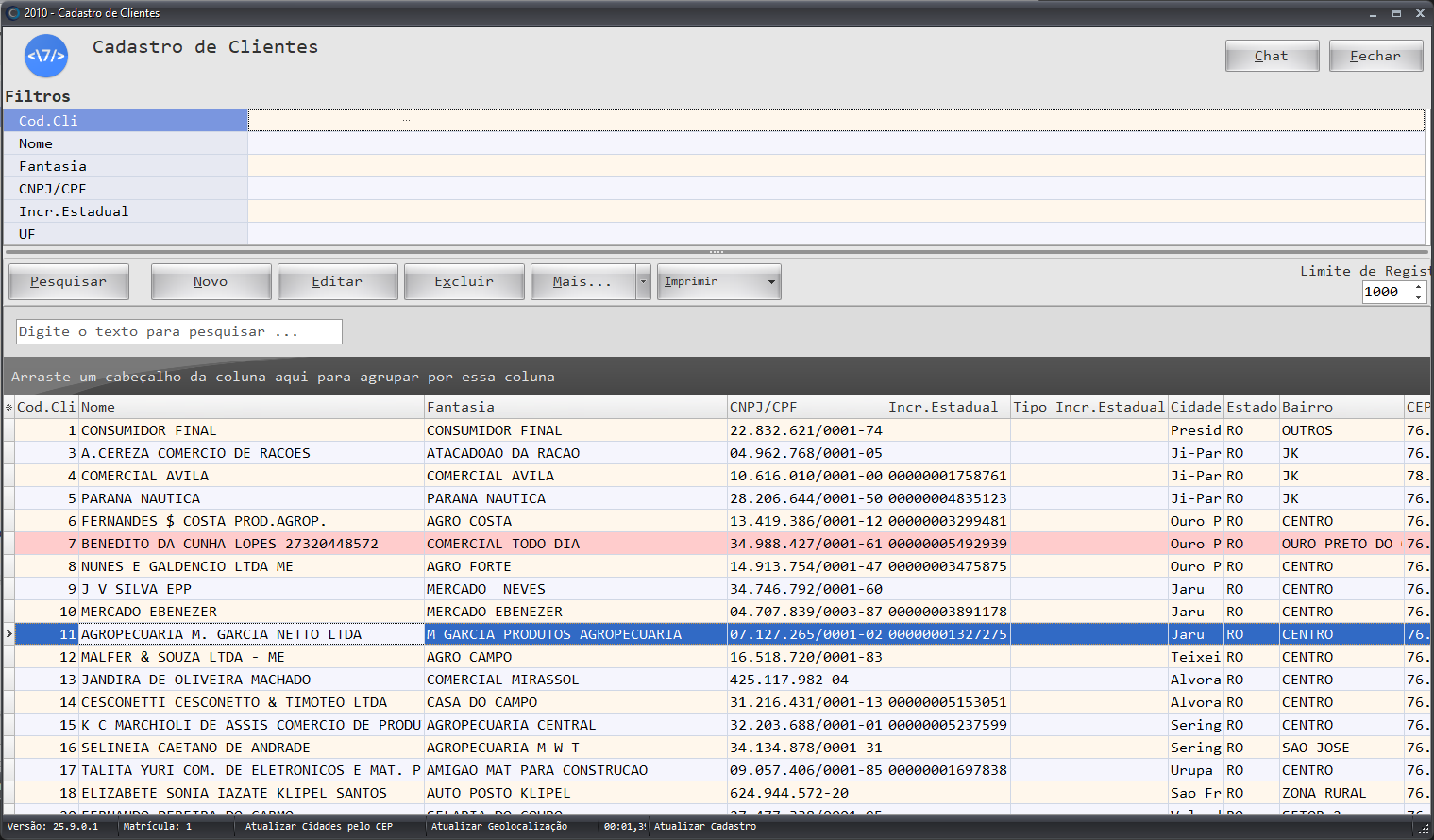Click the Excluir button
Screen dimensions: 1434x840
pyautogui.click(x=464, y=282)
